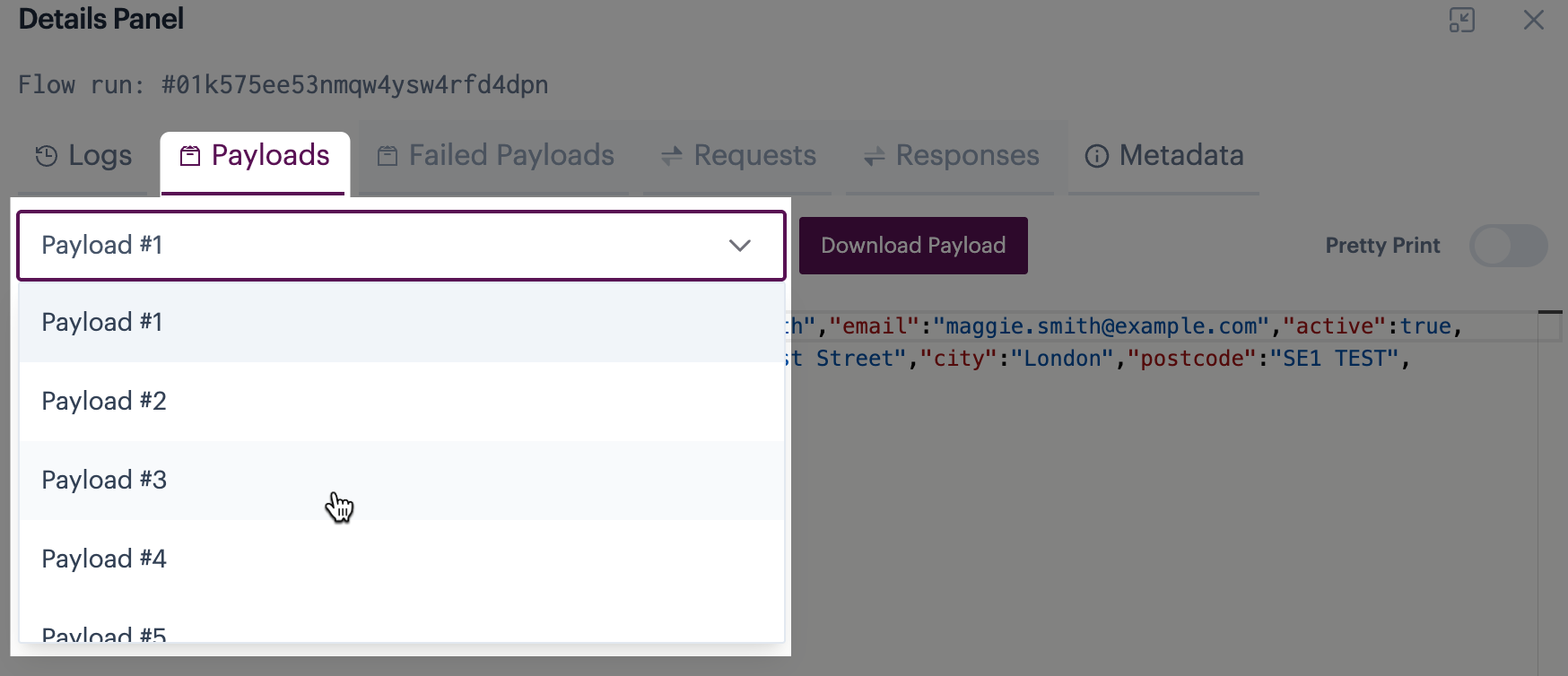Click the Failed Payloads tab icon
The width and height of the screenshot is (1568, 676).
click(388, 156)
